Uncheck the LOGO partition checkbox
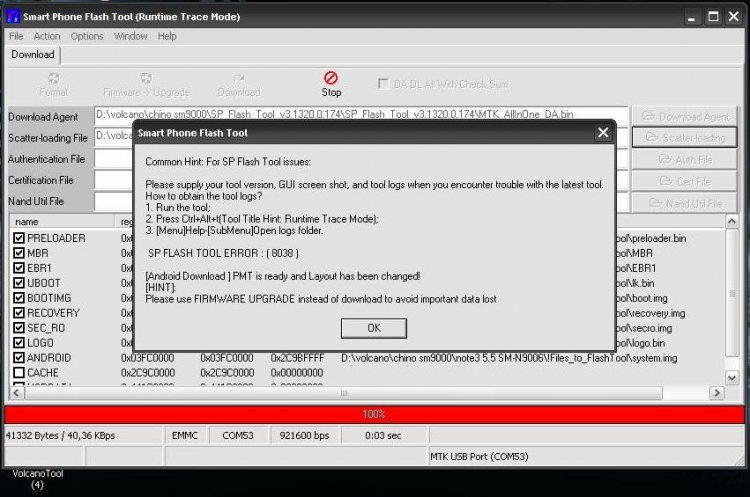750x497 pixels. click(19, 342)
